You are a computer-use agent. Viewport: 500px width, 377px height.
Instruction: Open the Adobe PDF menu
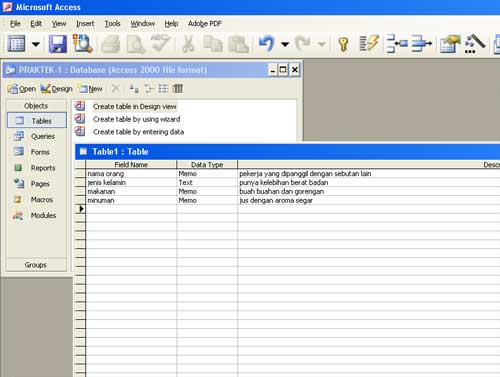coord(205,24)
